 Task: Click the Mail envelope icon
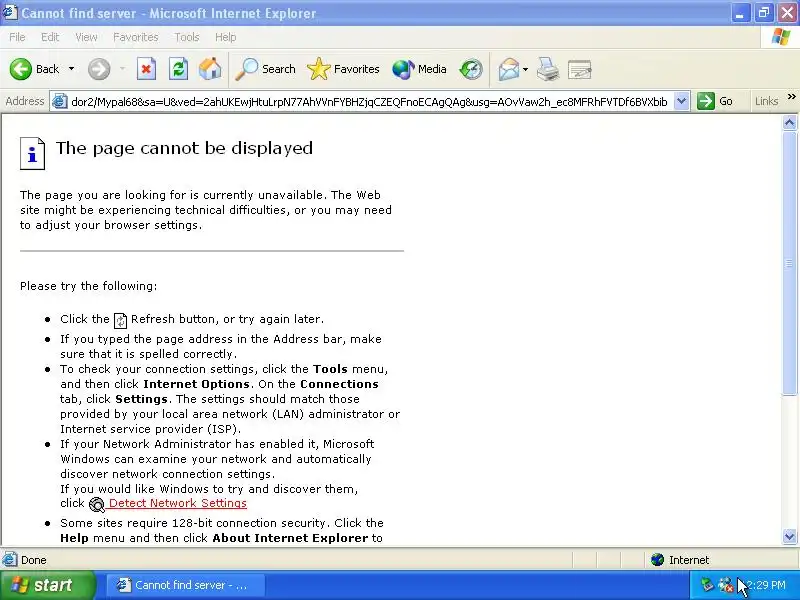(509, 69)
